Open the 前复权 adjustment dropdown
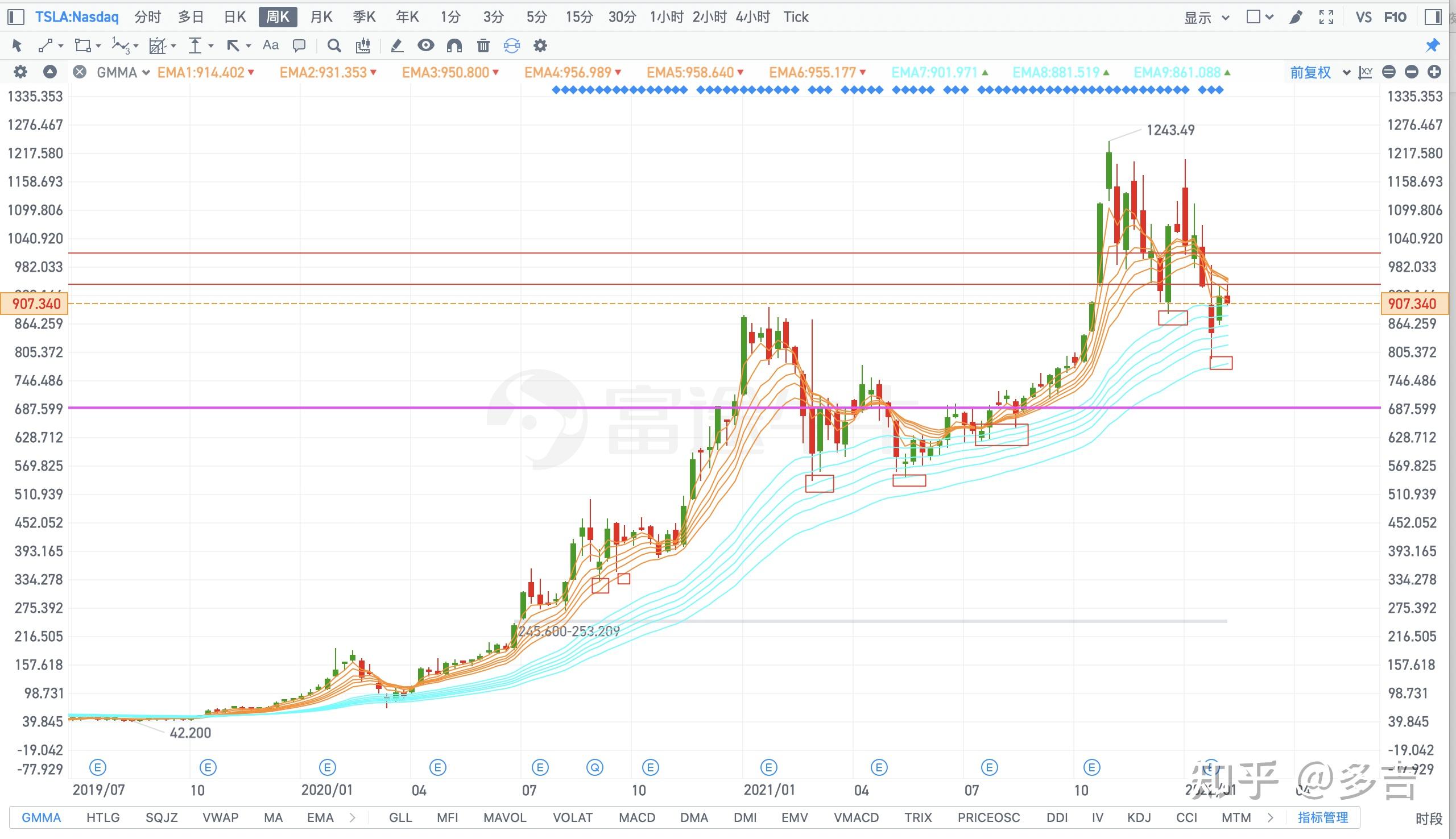Screen dimensions: 1456x839 pos(1320,73)
